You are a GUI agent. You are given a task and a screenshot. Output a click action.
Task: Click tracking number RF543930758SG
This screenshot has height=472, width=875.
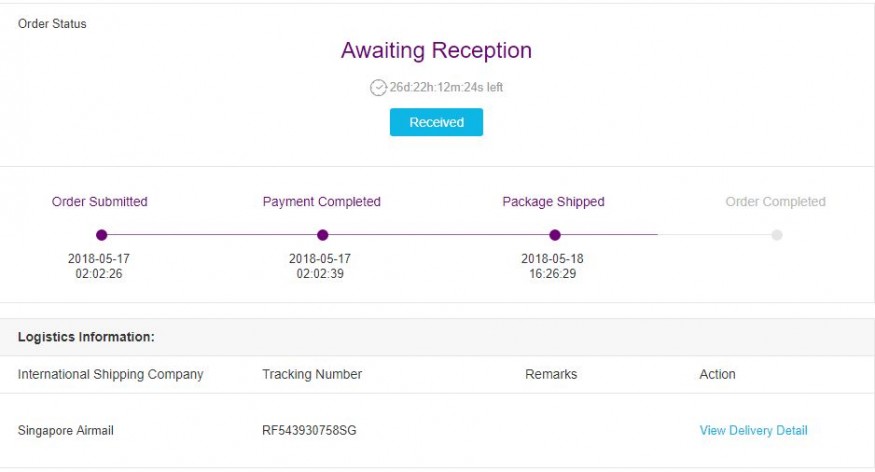tap(309, 430)
